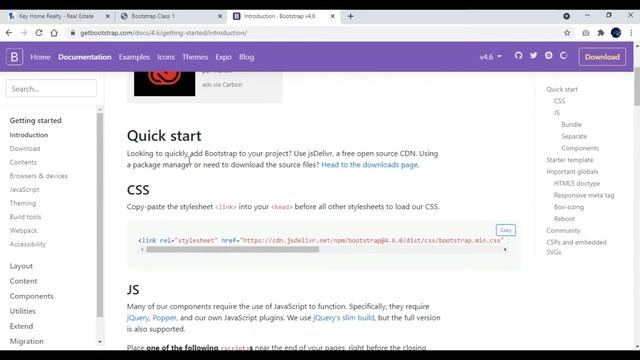Click the Download button in navbar
Image resolution: width=640 pixels, height=360 pixels.
point(602,57)
